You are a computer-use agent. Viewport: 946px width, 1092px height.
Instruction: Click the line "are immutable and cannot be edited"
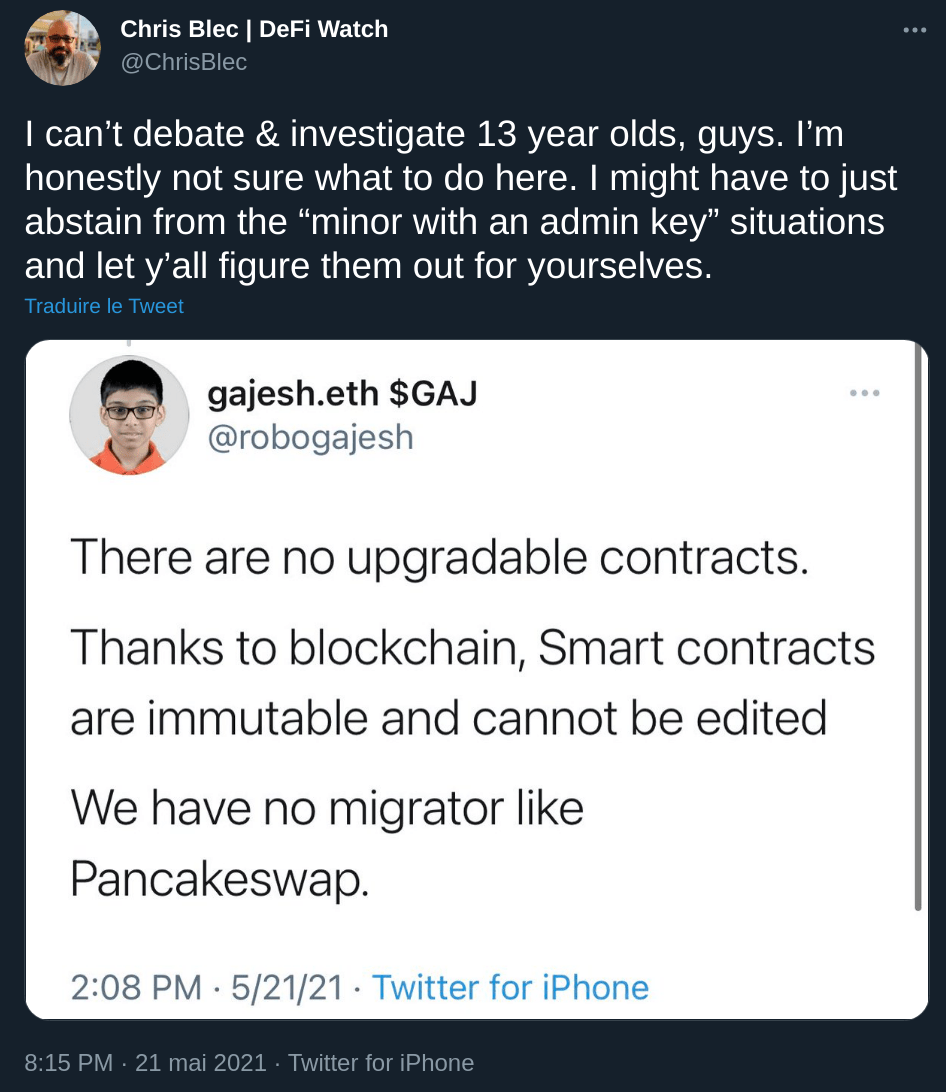point(448,717)
